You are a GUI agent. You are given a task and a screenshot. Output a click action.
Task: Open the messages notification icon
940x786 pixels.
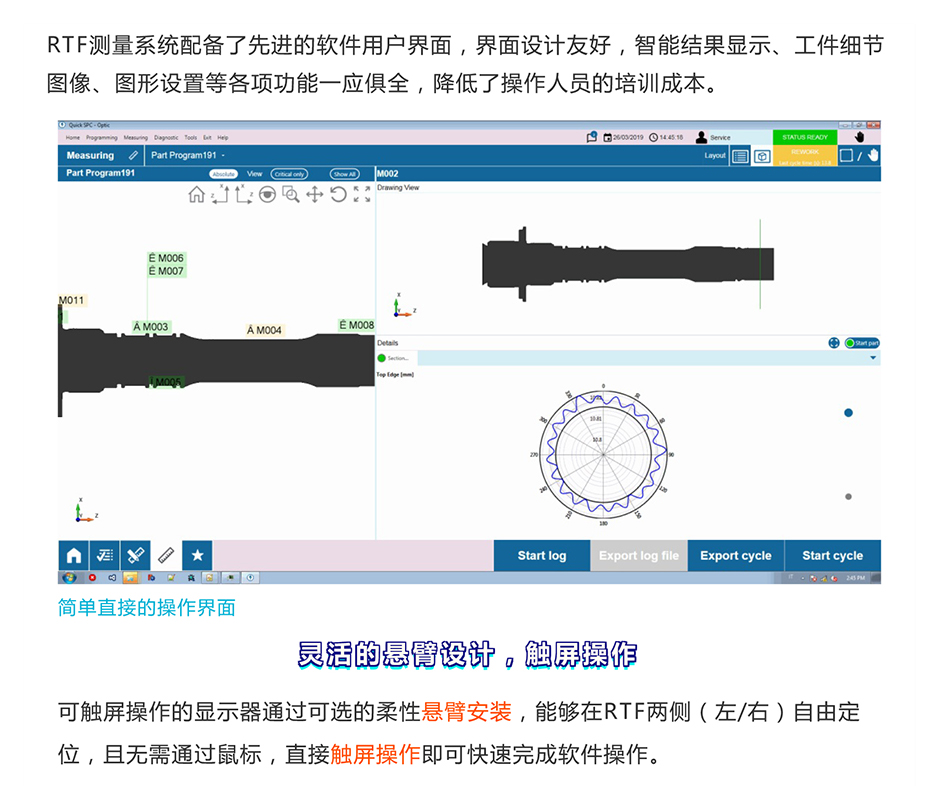coord(592,137)
